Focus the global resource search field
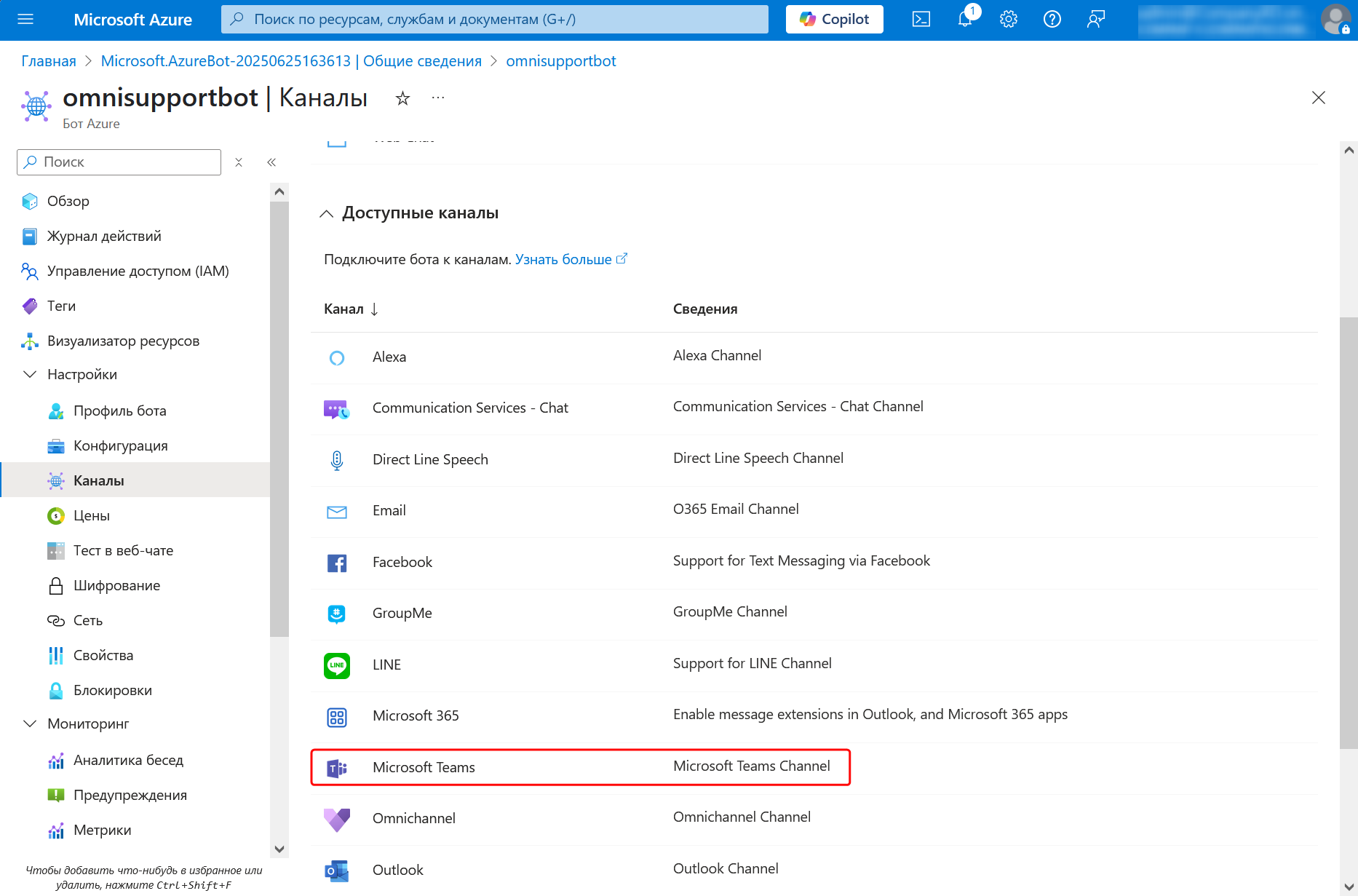The width and height of the screenshot is (1358, 896). point(495,20)
